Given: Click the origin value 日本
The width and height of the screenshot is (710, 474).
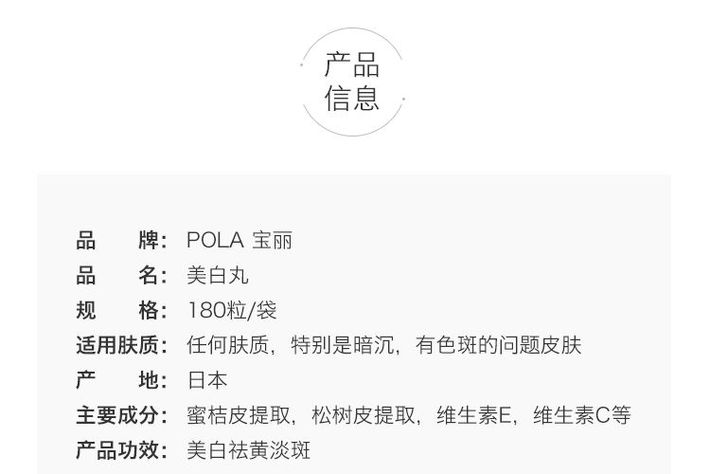Looking at the screenshot, I should pyautogui.click(x=207, y=380).
